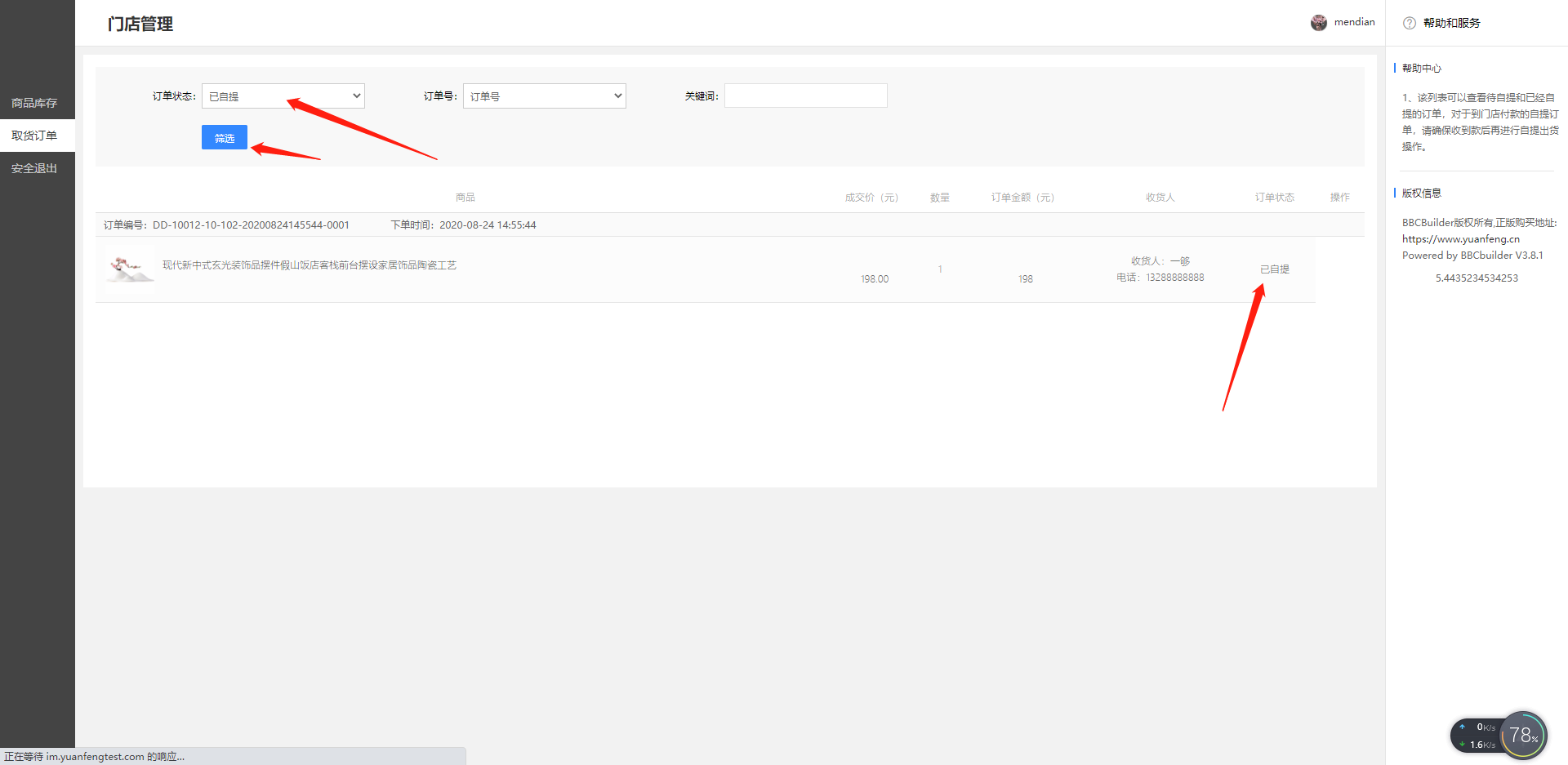Click the 帮助和服务 heading
The width and height of the screenshot is (1568, 765).
[x=1451, y=23]
